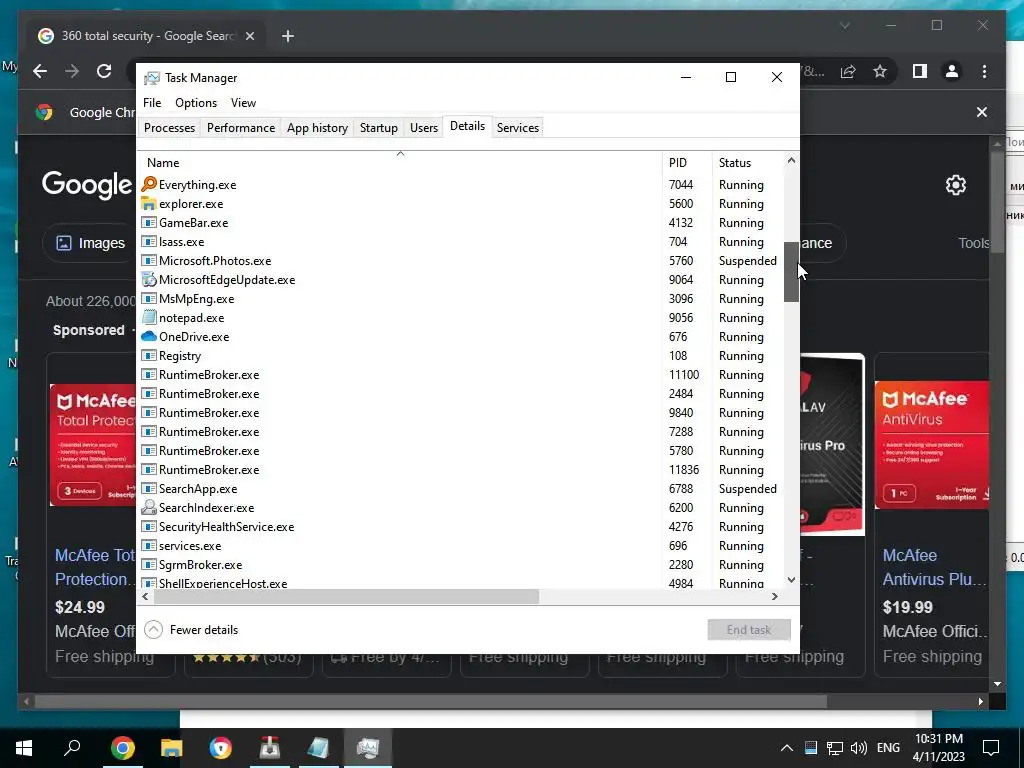The image size is (1024, 768).
Task: Bookmark this page with the star icon
Action: (880, 71)
